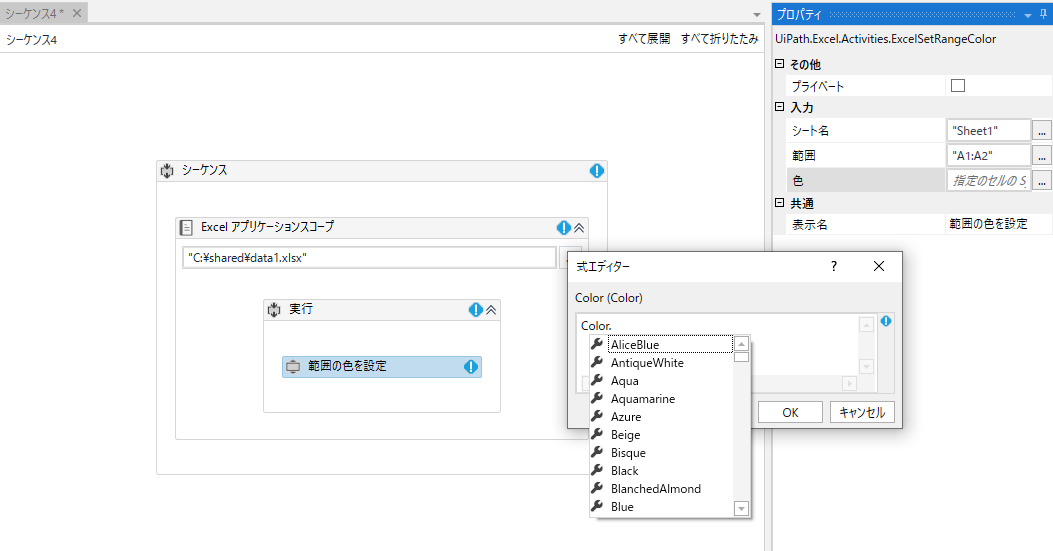Click the autocomplete list scroll-down arrow

741,509
